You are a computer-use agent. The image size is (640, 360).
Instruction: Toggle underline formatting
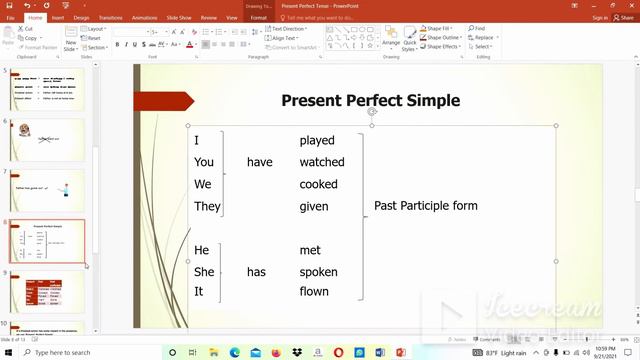pos(135,44)
